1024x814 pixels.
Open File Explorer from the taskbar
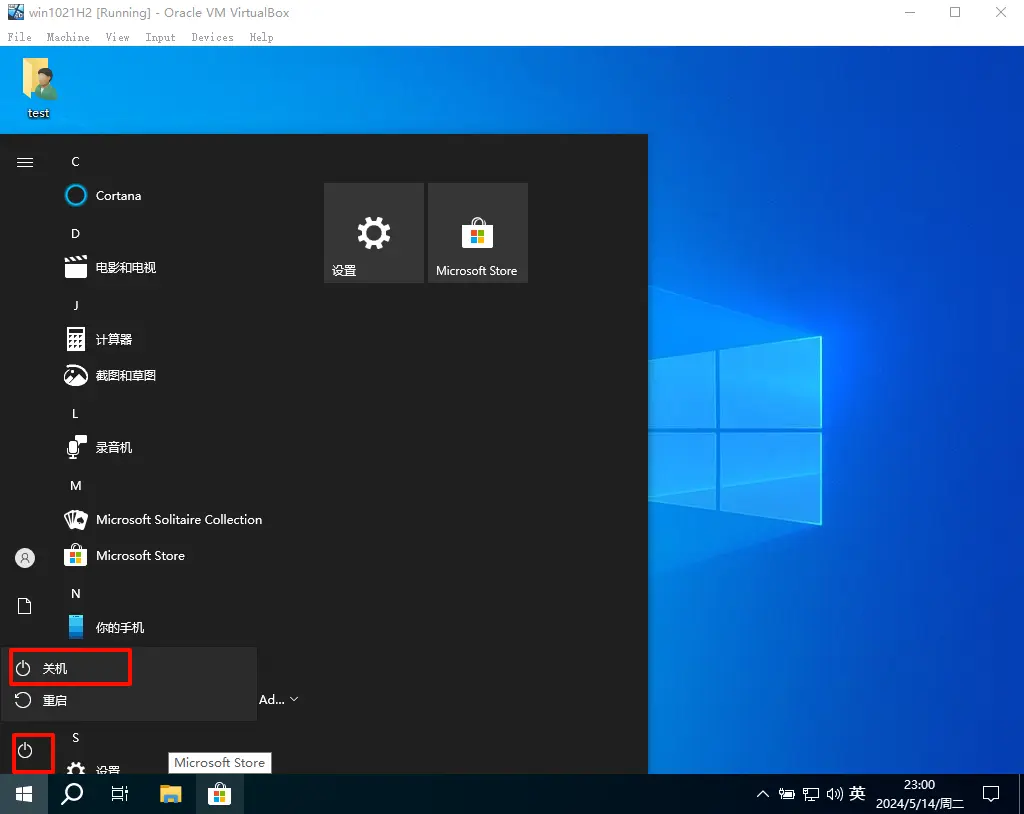tap(170, 794)
